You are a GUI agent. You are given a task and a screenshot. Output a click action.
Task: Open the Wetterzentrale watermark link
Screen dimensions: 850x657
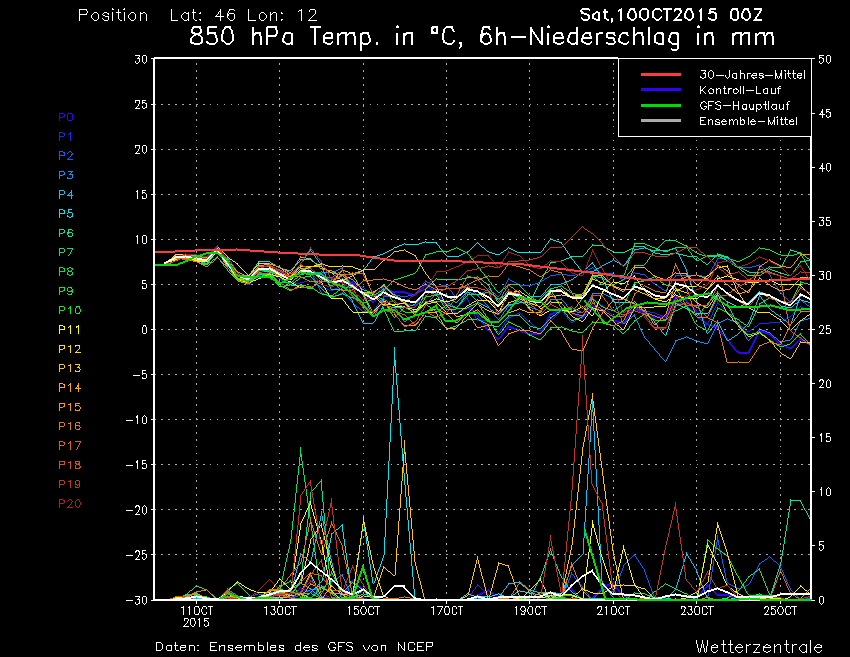758,645
